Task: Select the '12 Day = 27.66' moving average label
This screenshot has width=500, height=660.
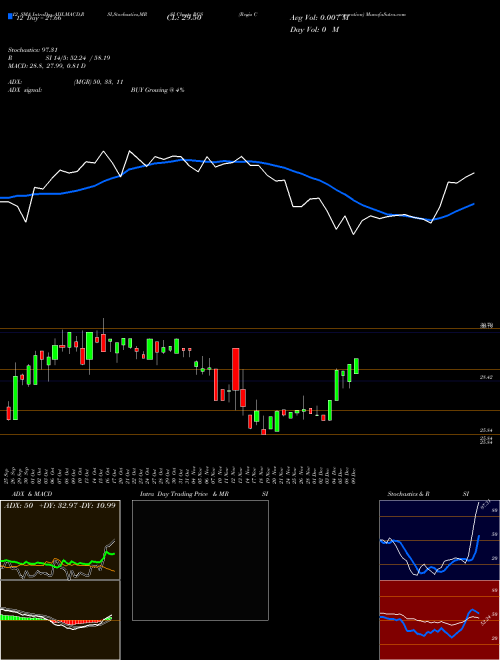Action: [x=39, y=18]
